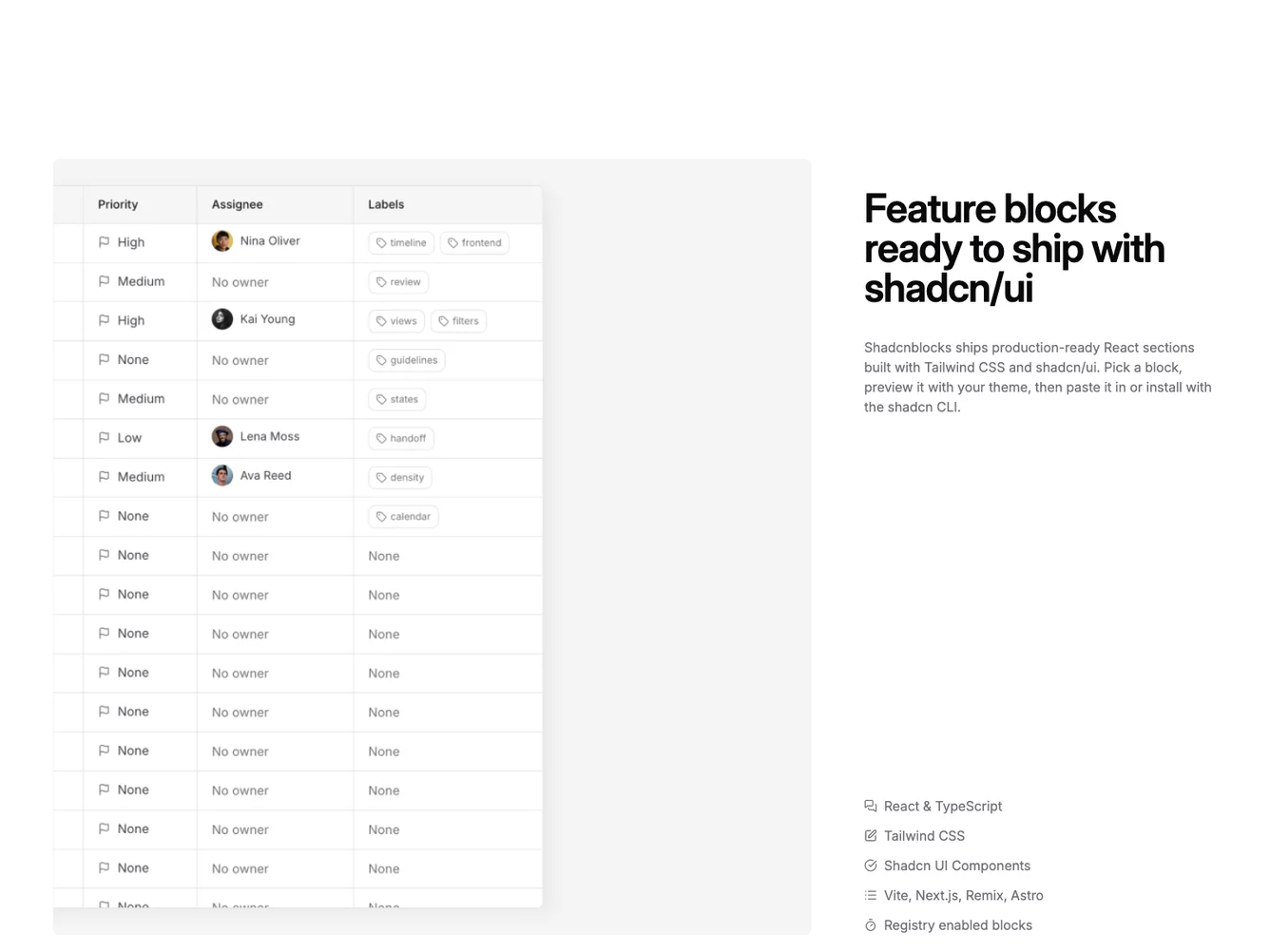Open No owner cell beside review label
This screenshot has height=952, width=1270.
point(241,282)
